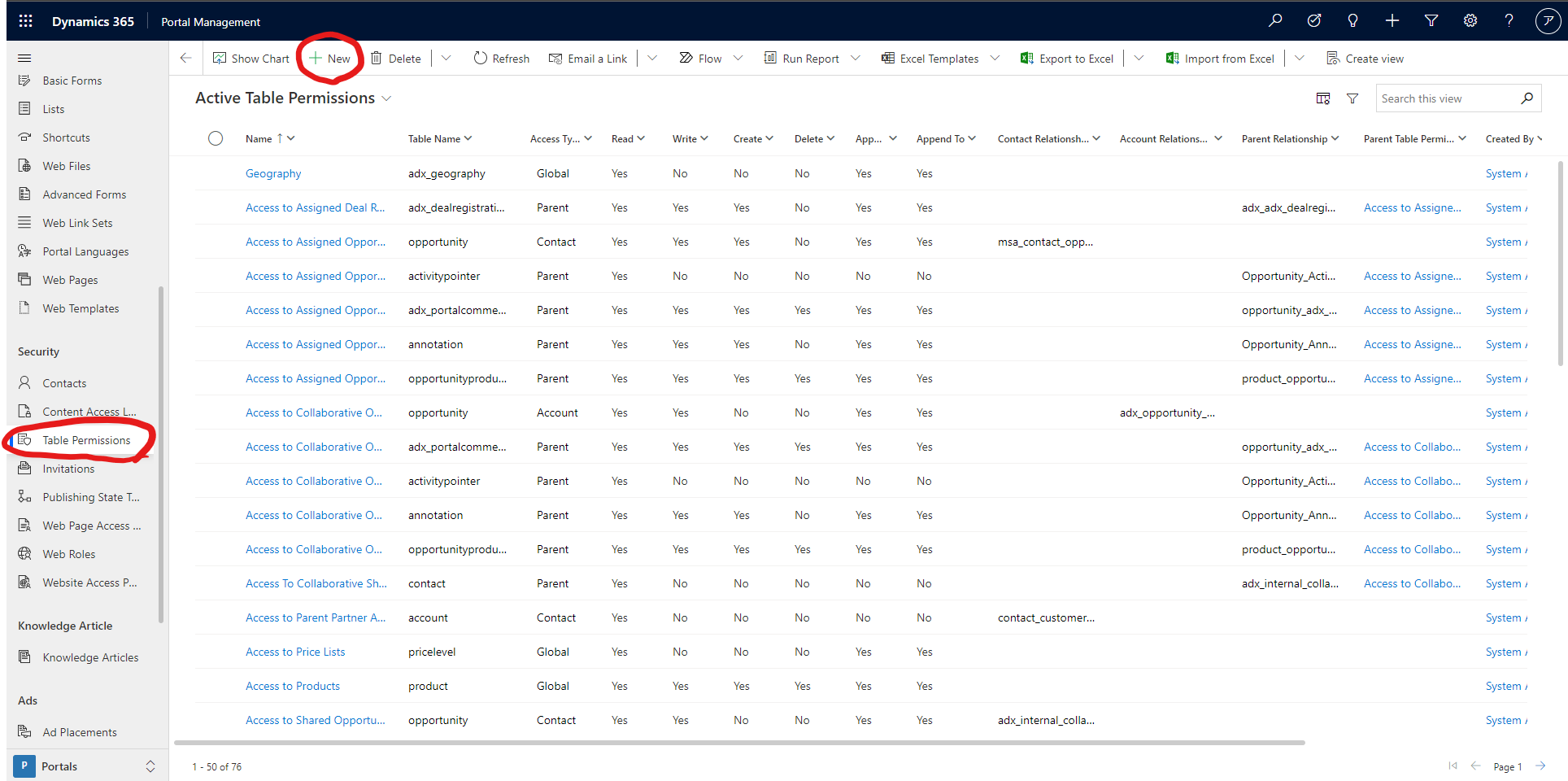Click the Flow command

(x=701, y=59)
